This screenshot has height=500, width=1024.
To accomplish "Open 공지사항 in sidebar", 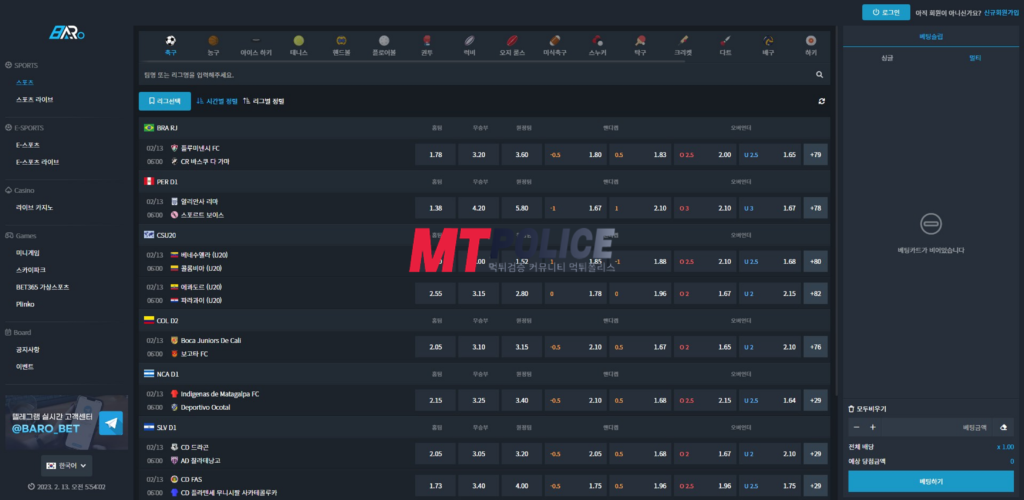I will tap(28, 350).
